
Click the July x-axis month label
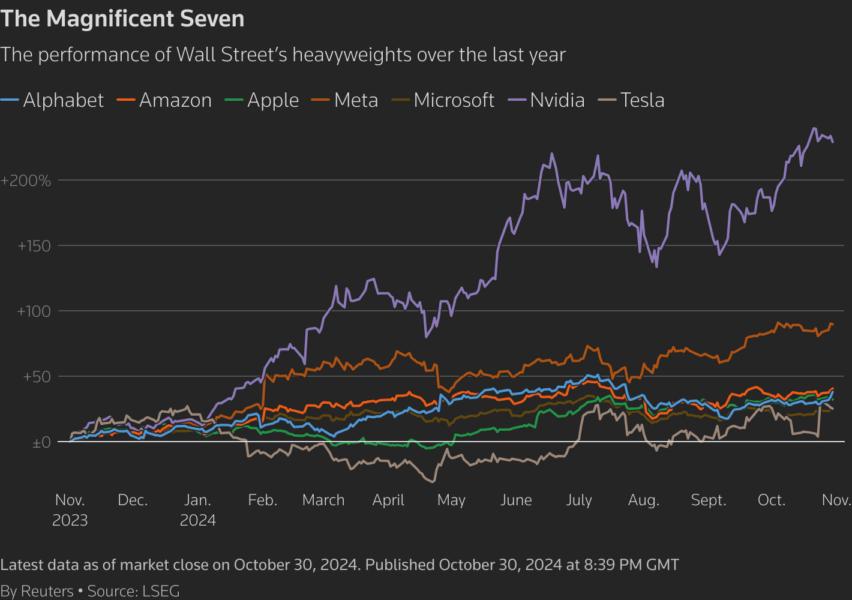tap(579, 500)
